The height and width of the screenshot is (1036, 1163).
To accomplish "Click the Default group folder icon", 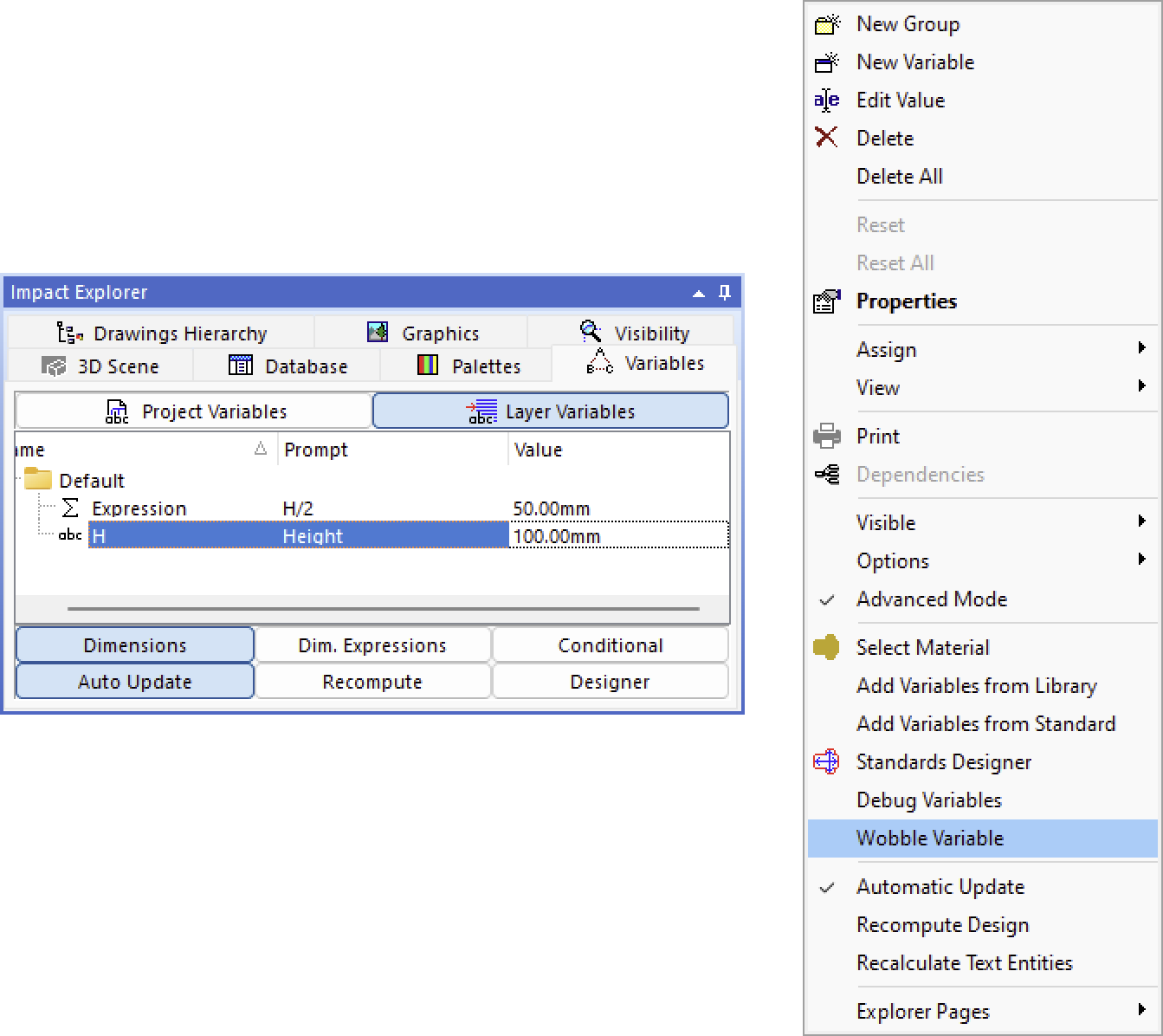I will pyautogui.click(x=38, y=479).
